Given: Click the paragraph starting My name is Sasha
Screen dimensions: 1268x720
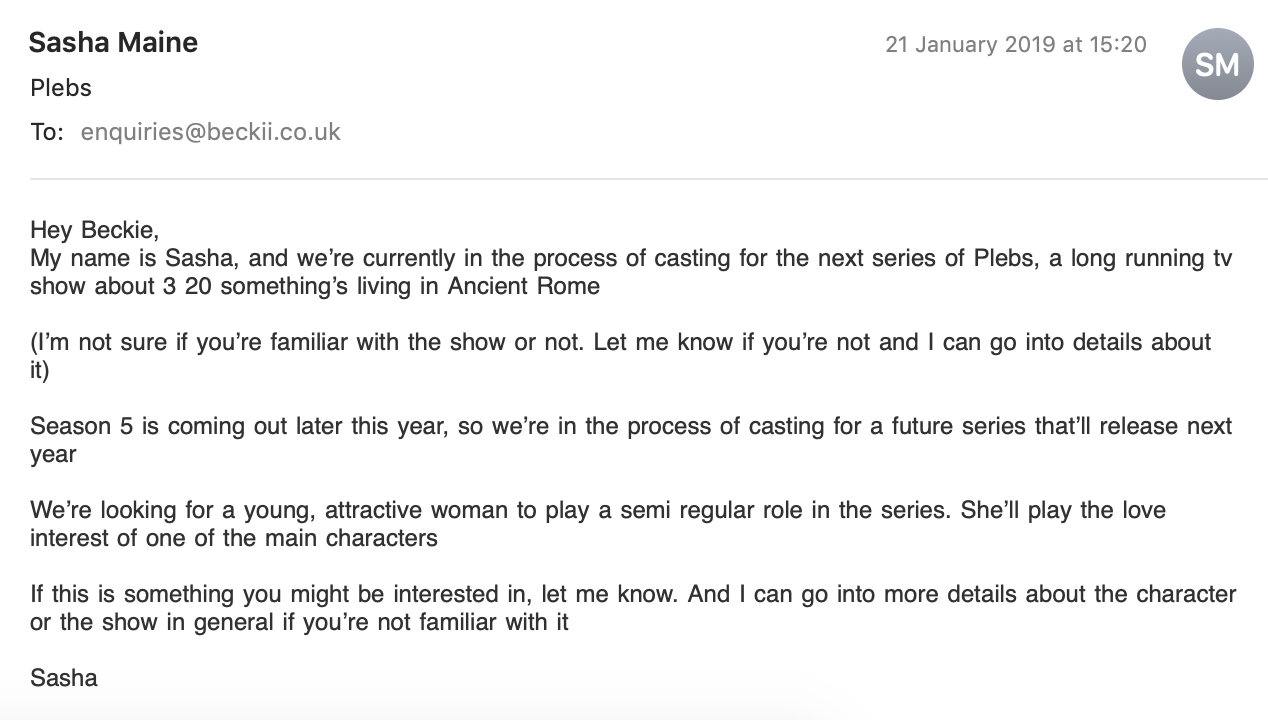Looking at the screenshot, I should point(631,272).
